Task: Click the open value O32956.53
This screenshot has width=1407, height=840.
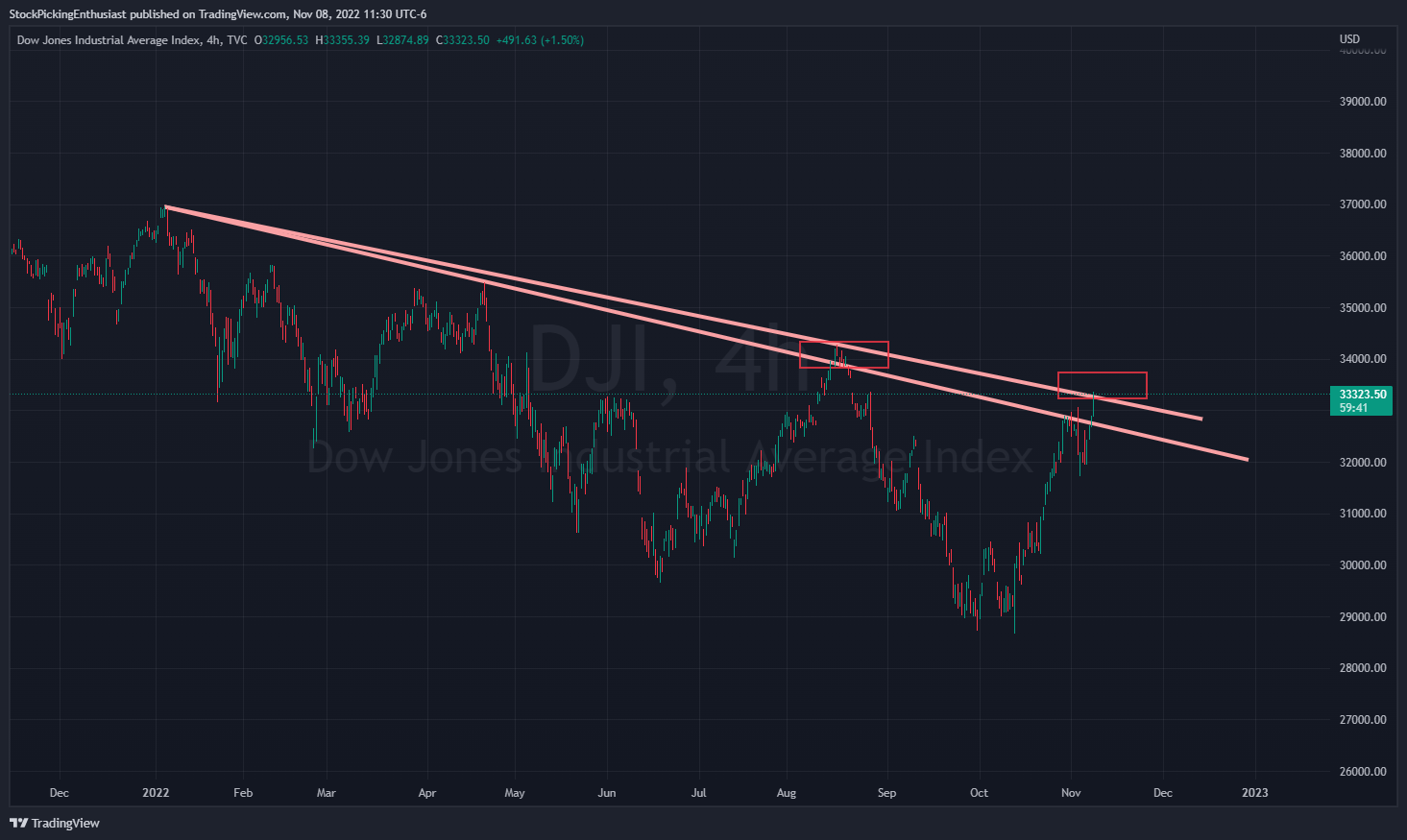Action: (x=281, y=40)
